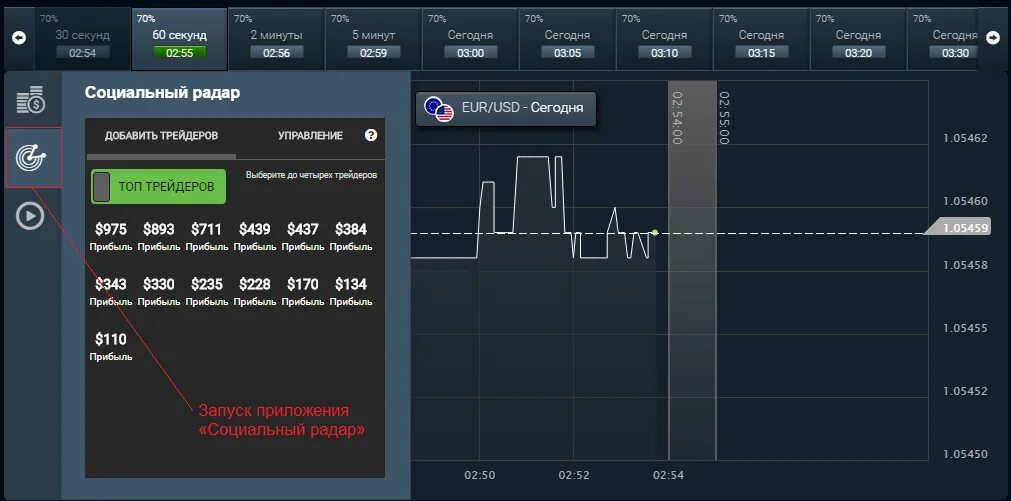Image resolution: width=1011 pixels, height=501 pixels.
Task: Pick the trader with $330 profit
Action: click(x=159, y=291)
